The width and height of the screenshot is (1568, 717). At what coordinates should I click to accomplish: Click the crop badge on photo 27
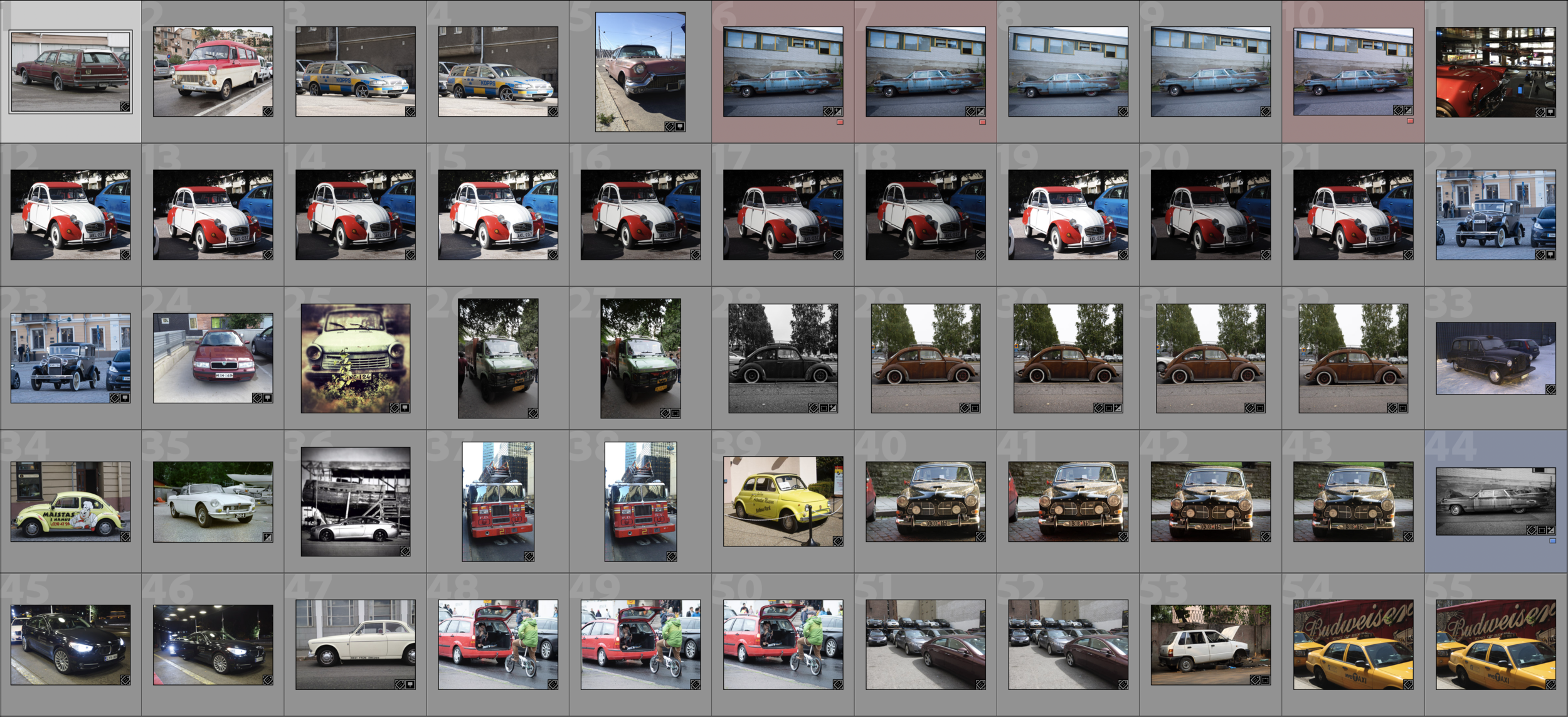tap(675, 413)
